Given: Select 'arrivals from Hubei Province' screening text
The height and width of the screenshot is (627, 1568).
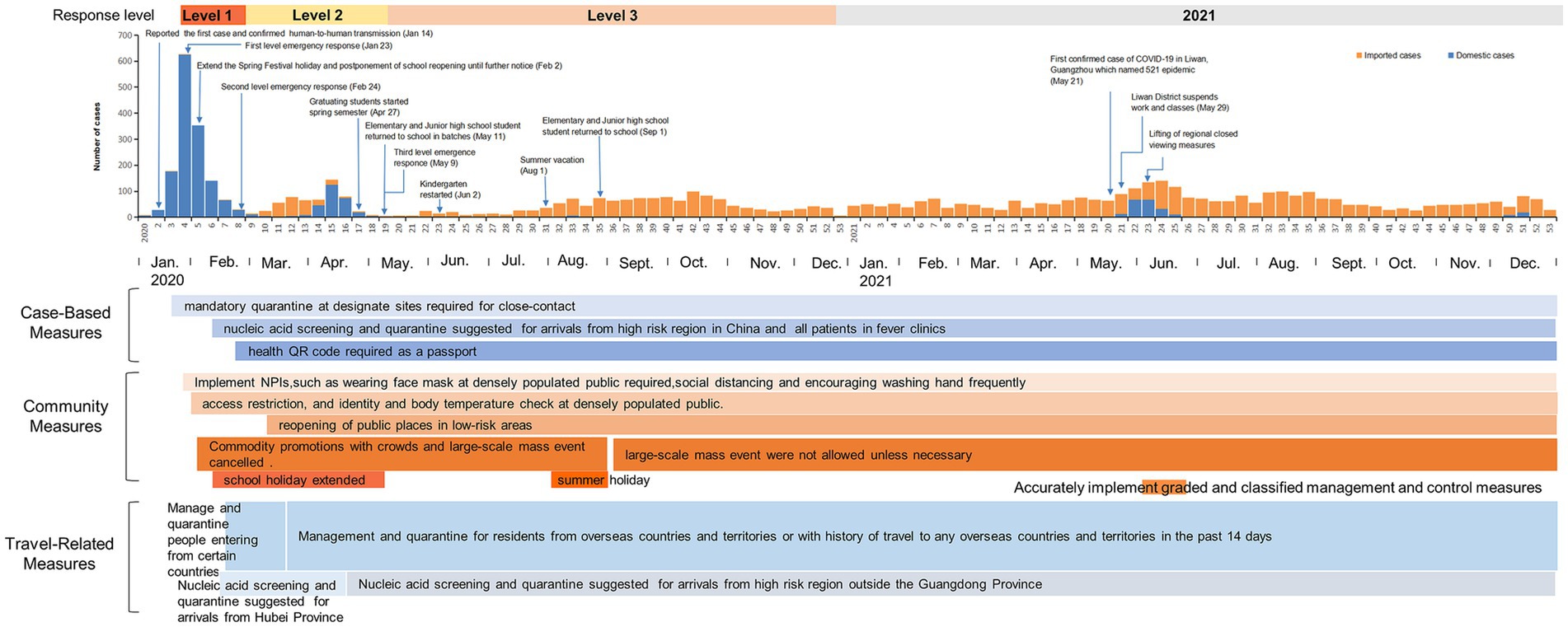Looking at the screenshot, I should pos(260,601).
